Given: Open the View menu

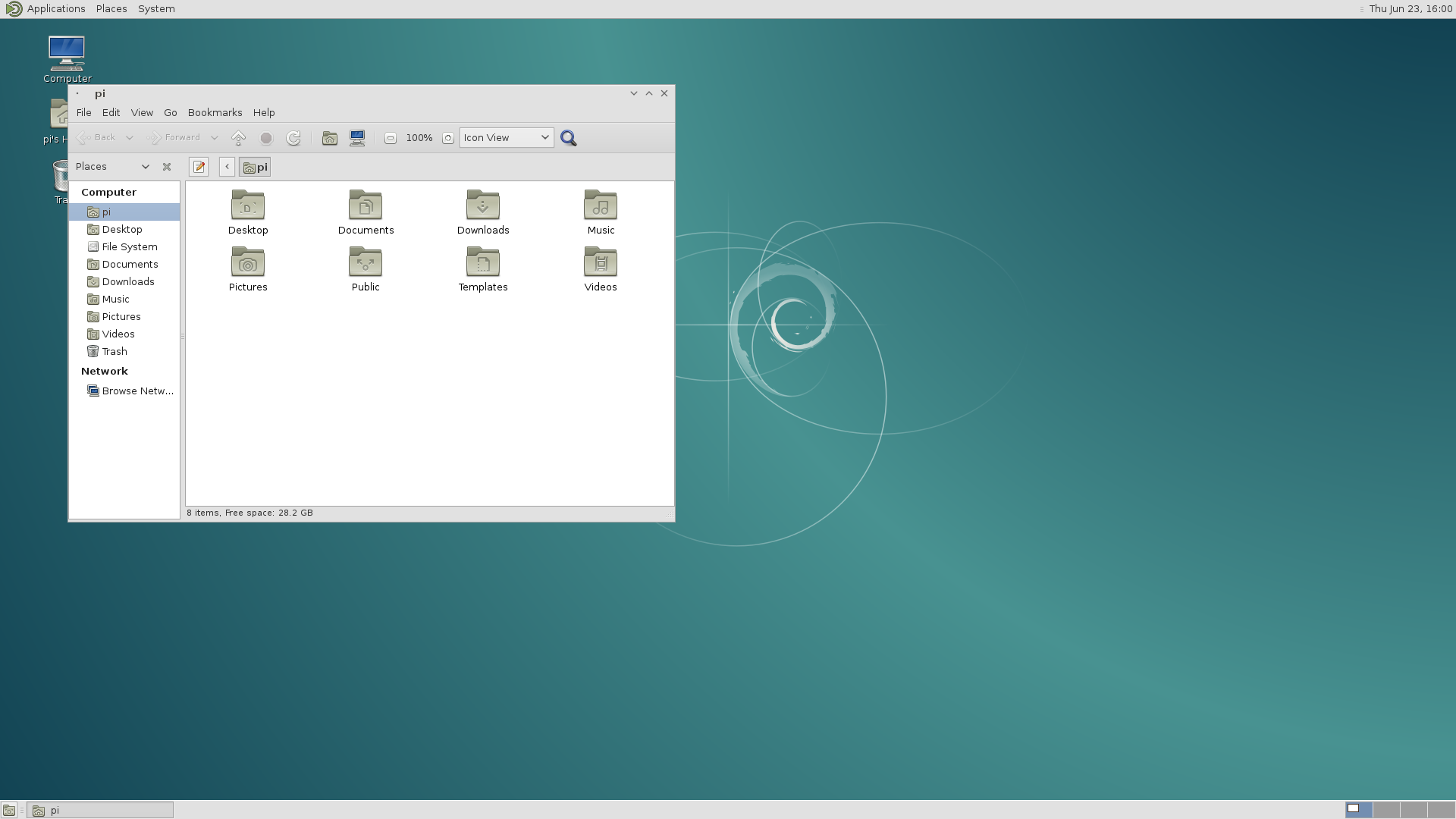Looking at the screenshot, I should pos(142,113).
